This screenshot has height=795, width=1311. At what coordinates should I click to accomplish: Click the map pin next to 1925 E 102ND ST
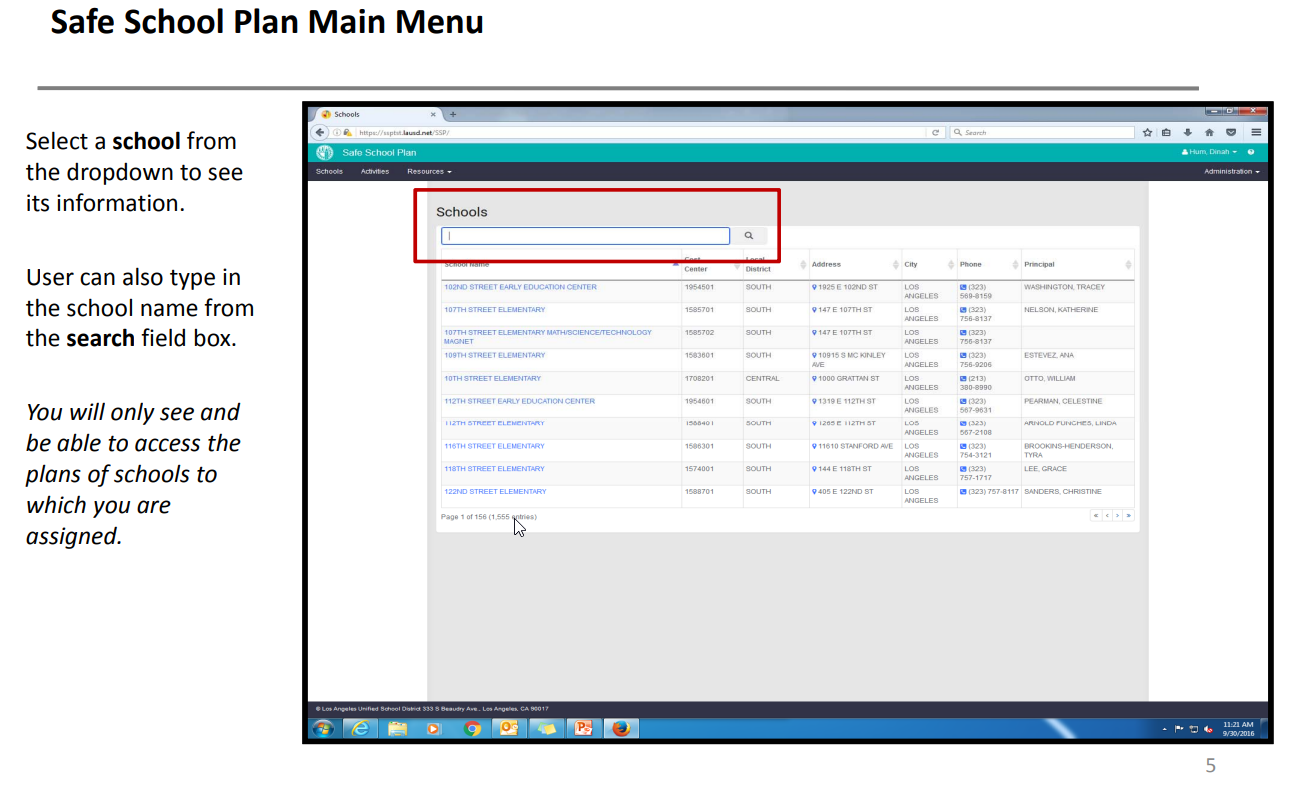(814, 288)
